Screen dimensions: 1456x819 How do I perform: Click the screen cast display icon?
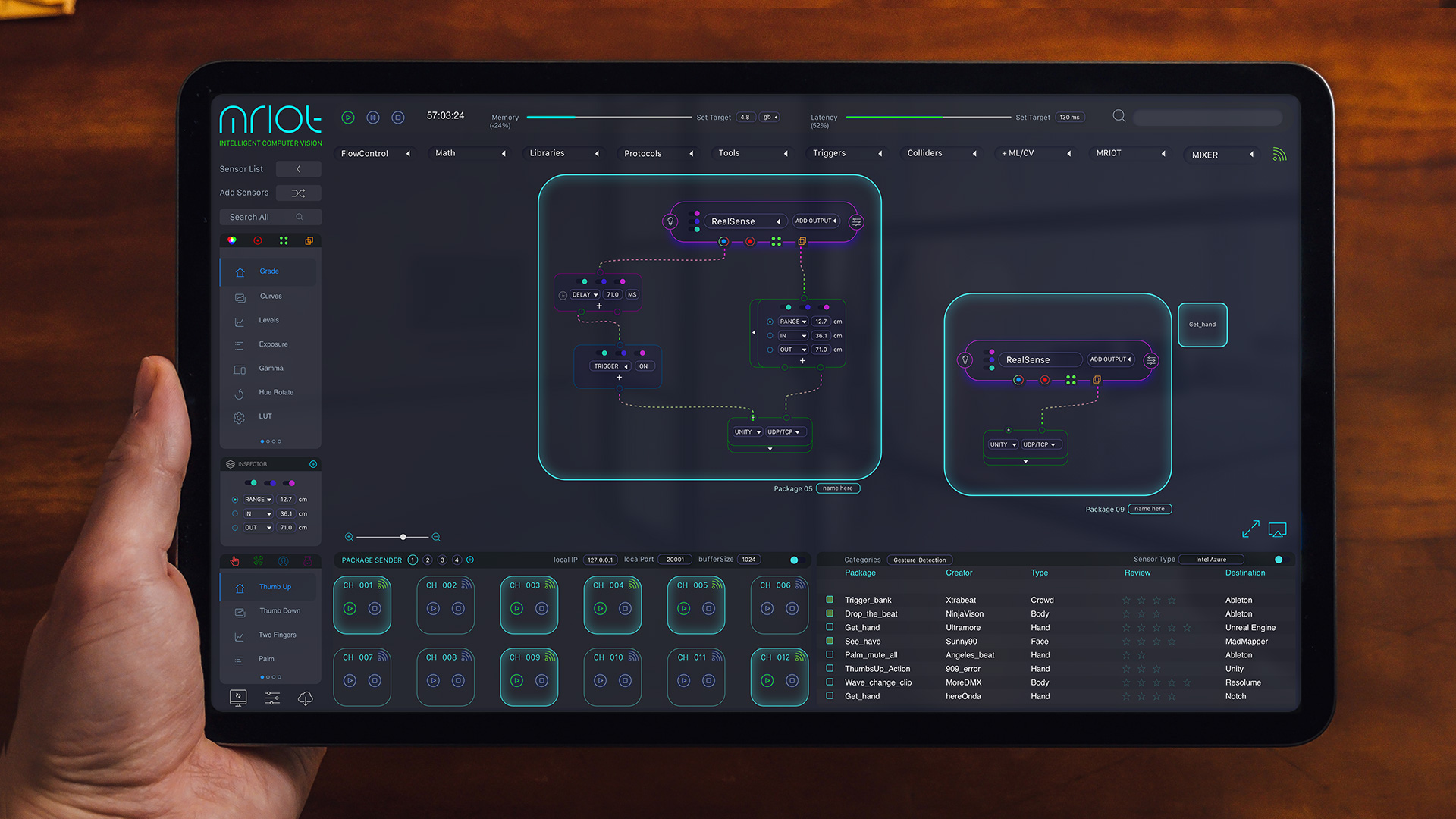1278,530
